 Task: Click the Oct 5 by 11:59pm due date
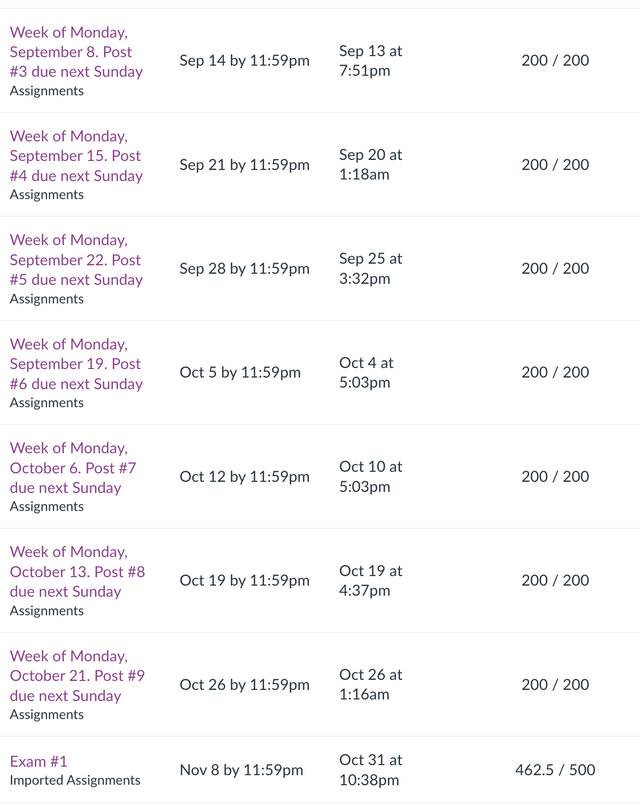click(x=240, y=373)
